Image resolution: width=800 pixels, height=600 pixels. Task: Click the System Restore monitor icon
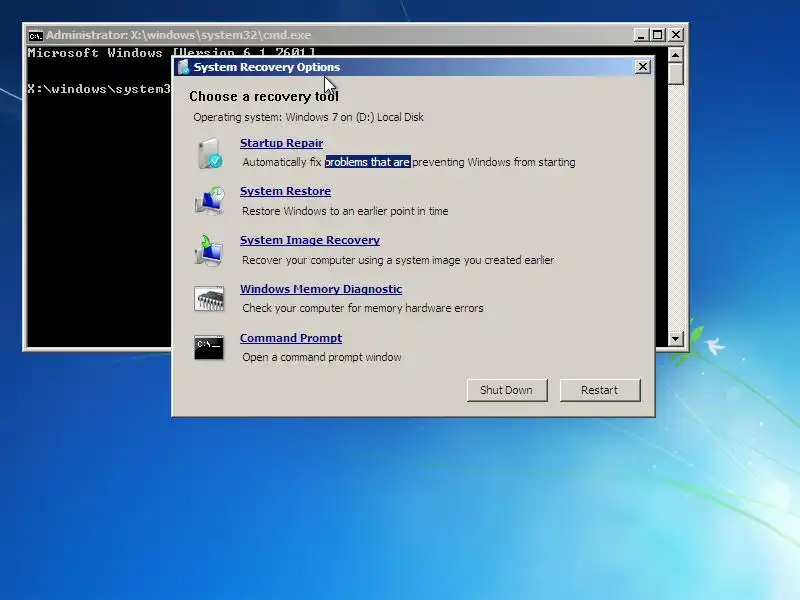(209, 201)
